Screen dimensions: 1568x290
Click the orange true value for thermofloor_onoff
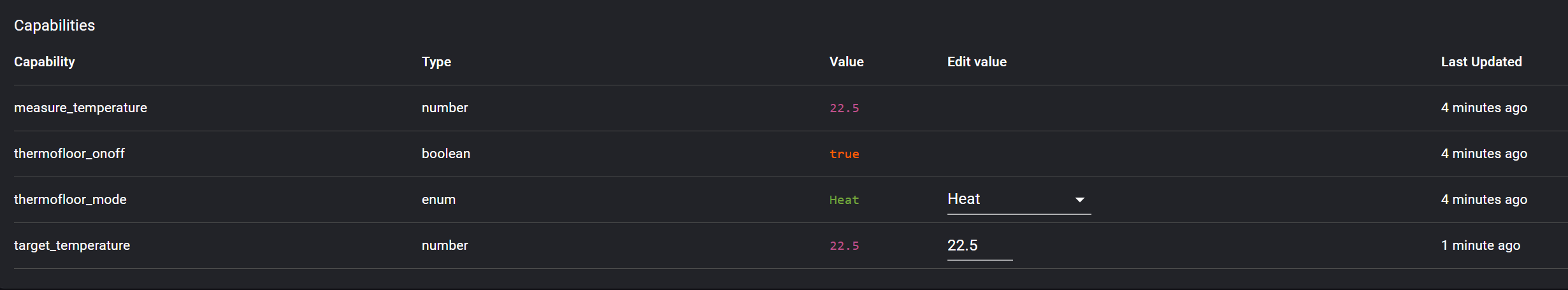click(x=844, y=154)
